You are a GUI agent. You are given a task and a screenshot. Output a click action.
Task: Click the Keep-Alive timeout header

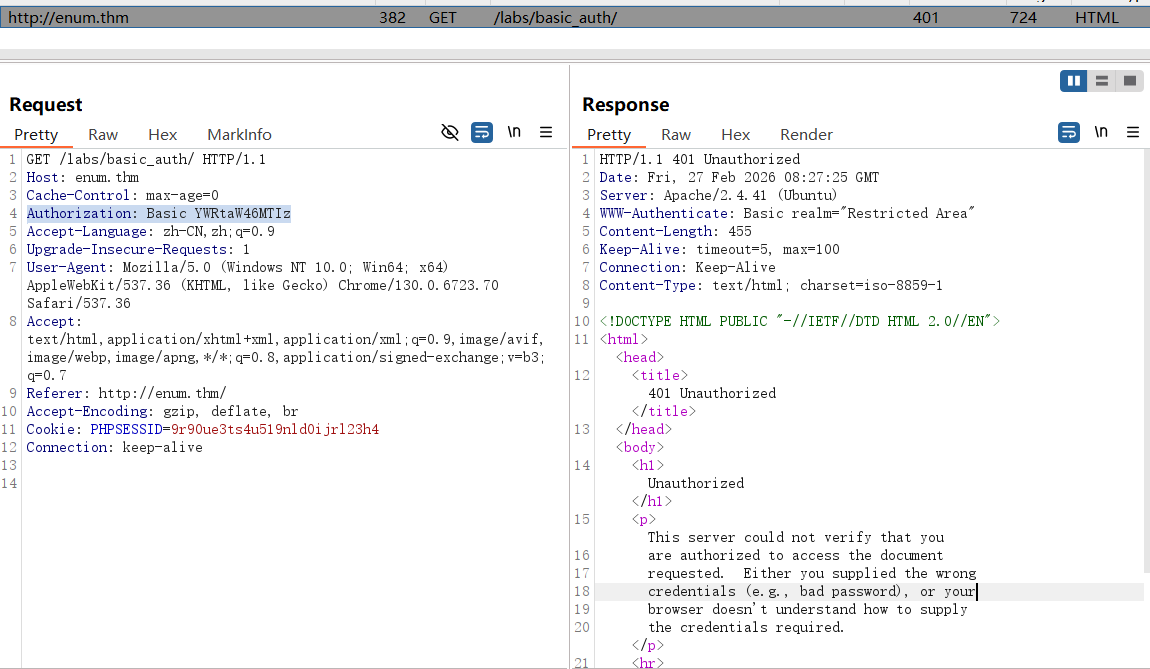tap(719, 249)
